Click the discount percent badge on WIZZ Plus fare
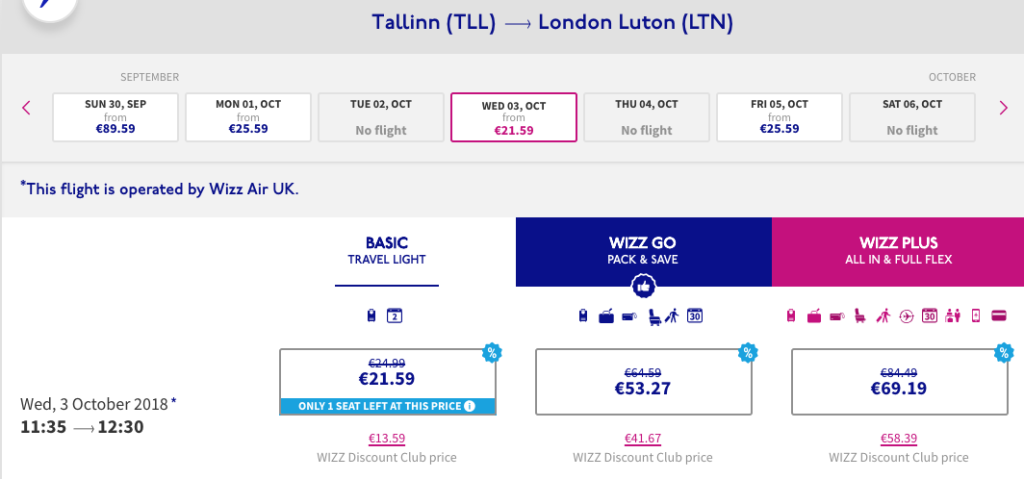Screen dimensions: 1024x479 [1003, 352]
